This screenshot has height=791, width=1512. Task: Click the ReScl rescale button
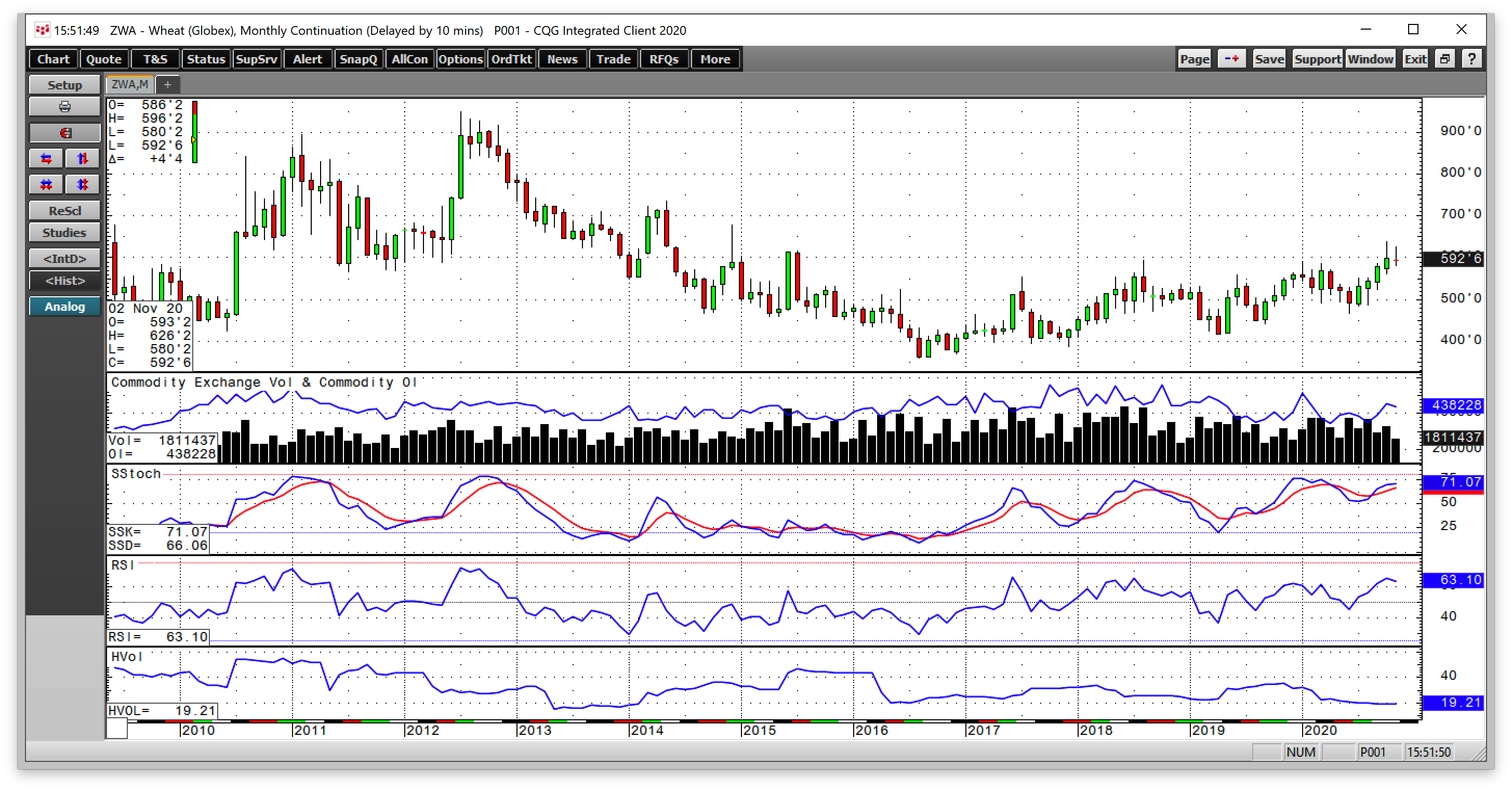pyautogui.click(x=64, y=210)
